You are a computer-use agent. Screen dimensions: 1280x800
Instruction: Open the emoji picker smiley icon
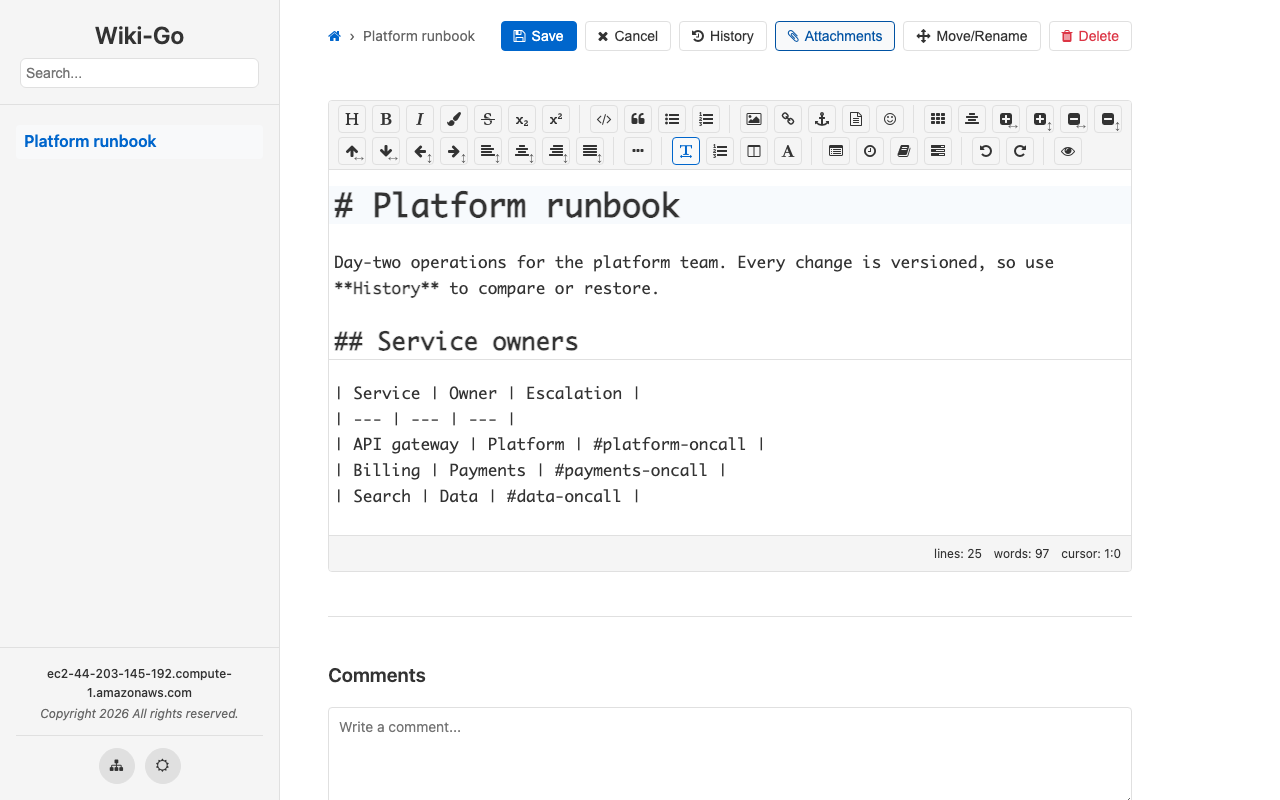(x=890, y=119)
